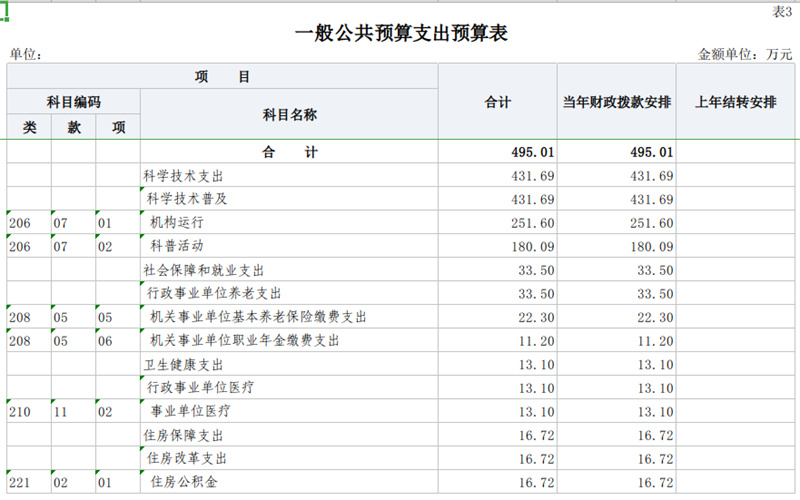Click the 单位: label
This screenshot has width=800, height=500.
pos(26,54)
